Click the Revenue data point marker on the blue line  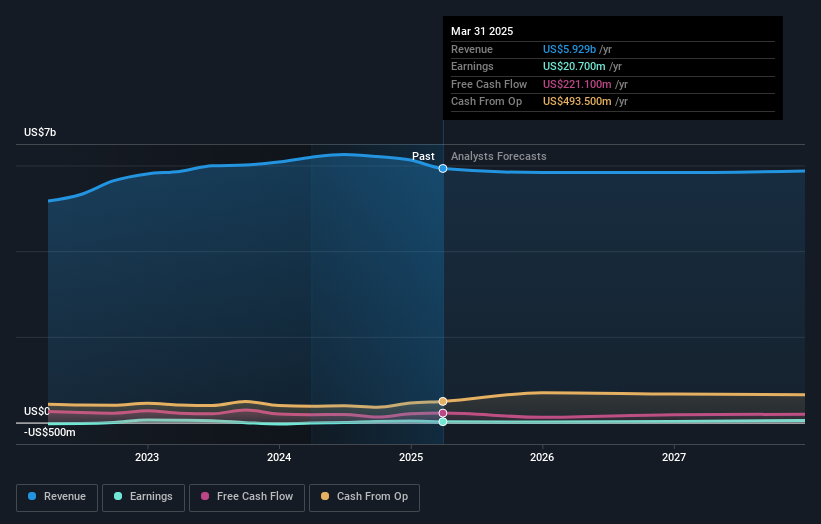(x=443, y=169)
